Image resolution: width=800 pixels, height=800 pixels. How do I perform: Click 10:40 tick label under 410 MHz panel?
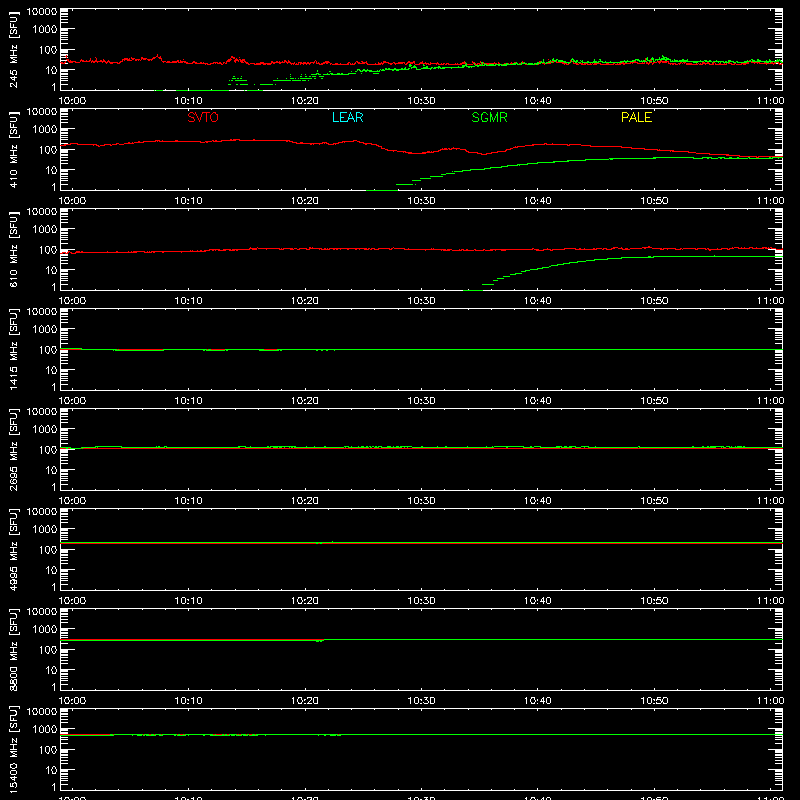[x=538, y=201]
